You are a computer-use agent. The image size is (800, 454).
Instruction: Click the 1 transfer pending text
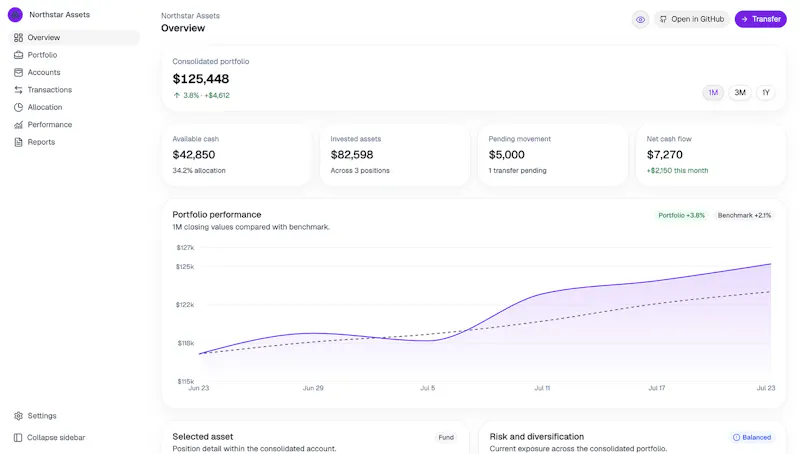(517, 170)
